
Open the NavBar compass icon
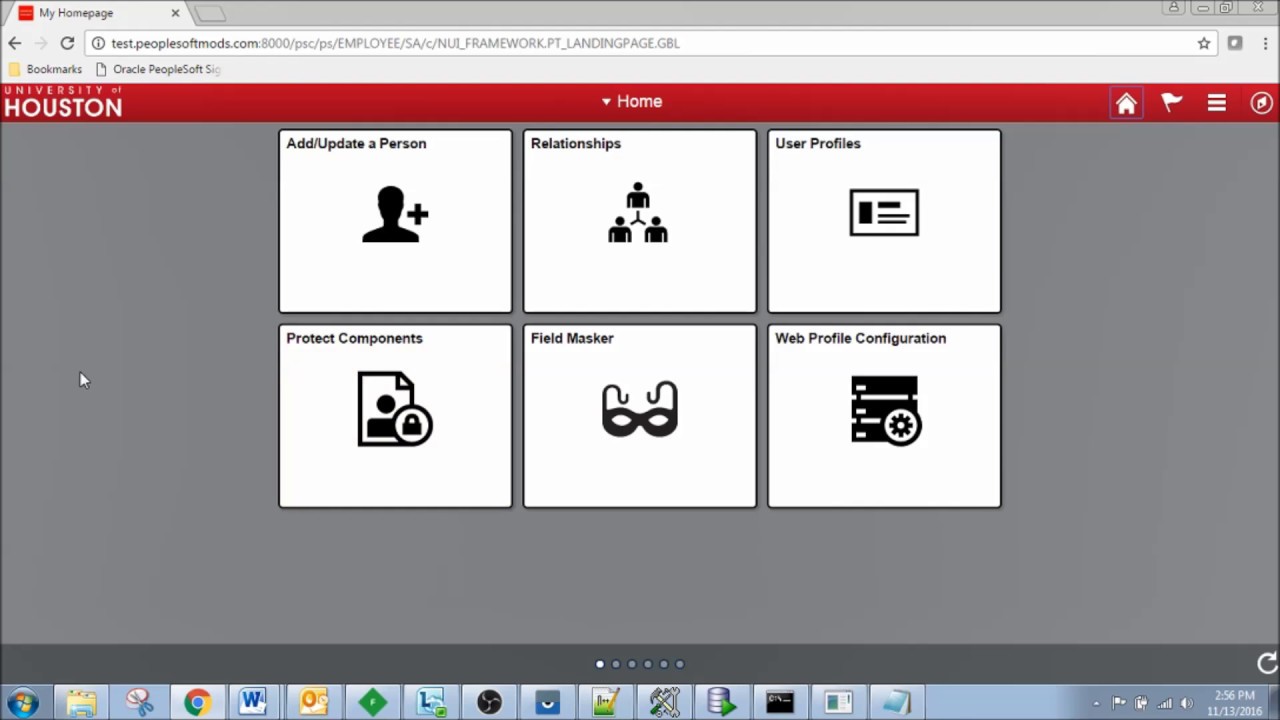(x=1261, y=102)
